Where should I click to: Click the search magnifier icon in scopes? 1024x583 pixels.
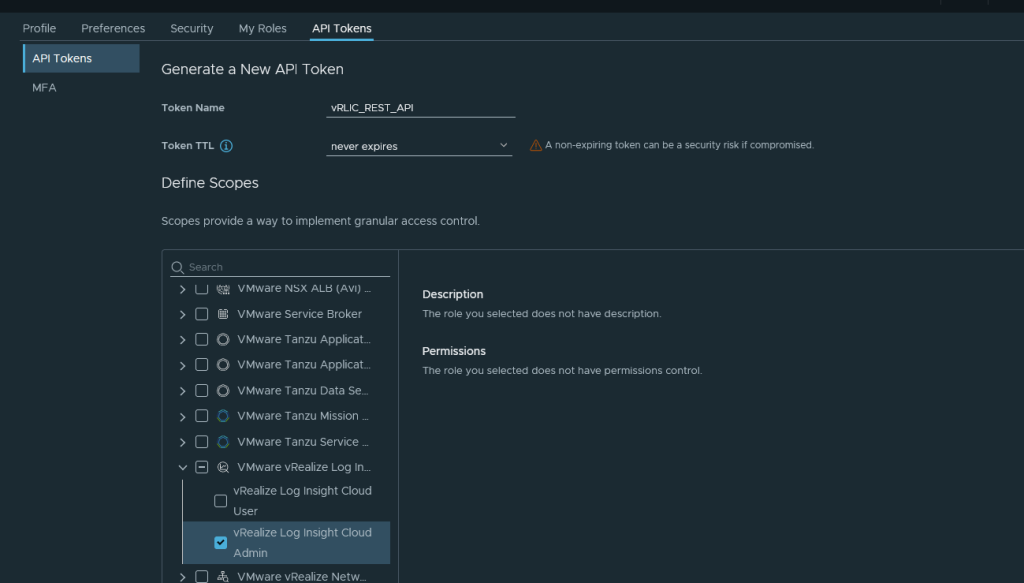click(178, 267)
